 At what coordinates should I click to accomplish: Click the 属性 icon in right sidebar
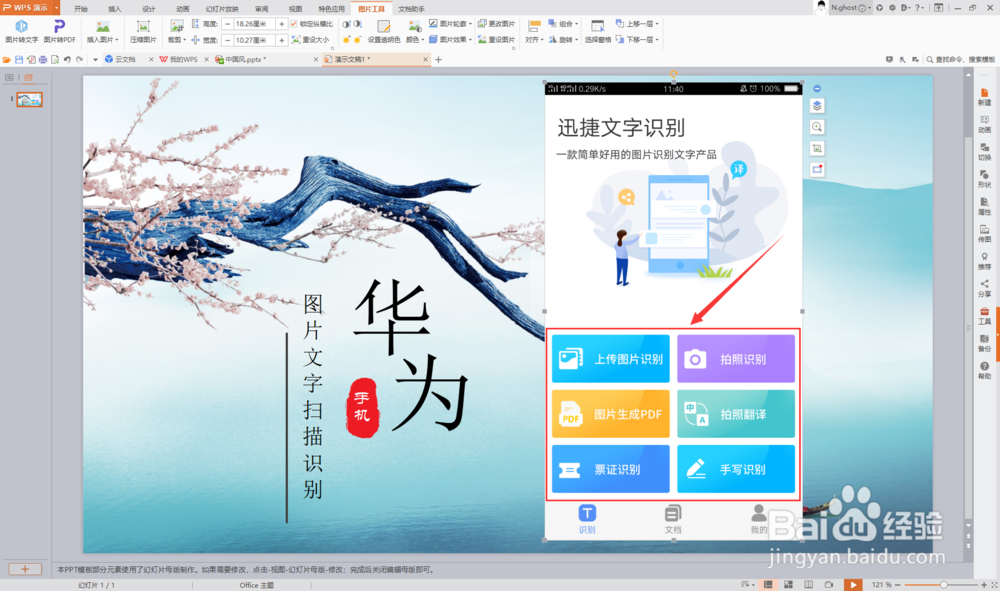985,207
